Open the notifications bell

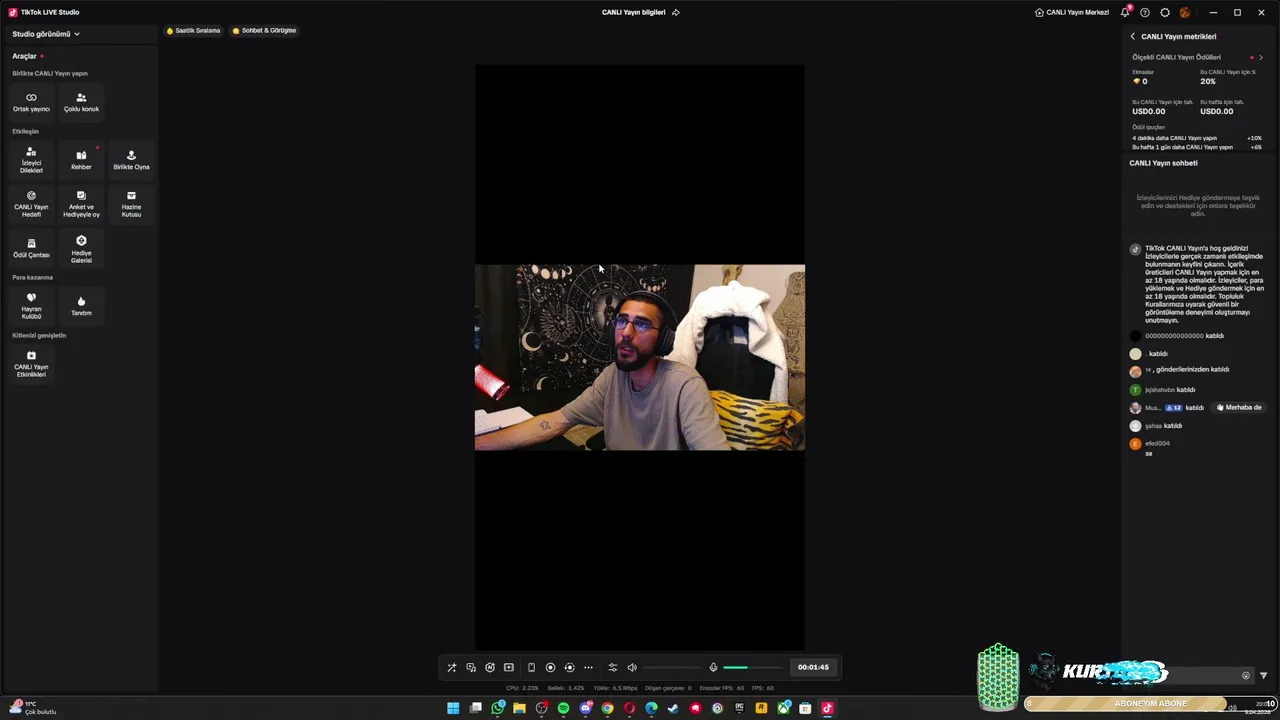tap(1125, 12)
